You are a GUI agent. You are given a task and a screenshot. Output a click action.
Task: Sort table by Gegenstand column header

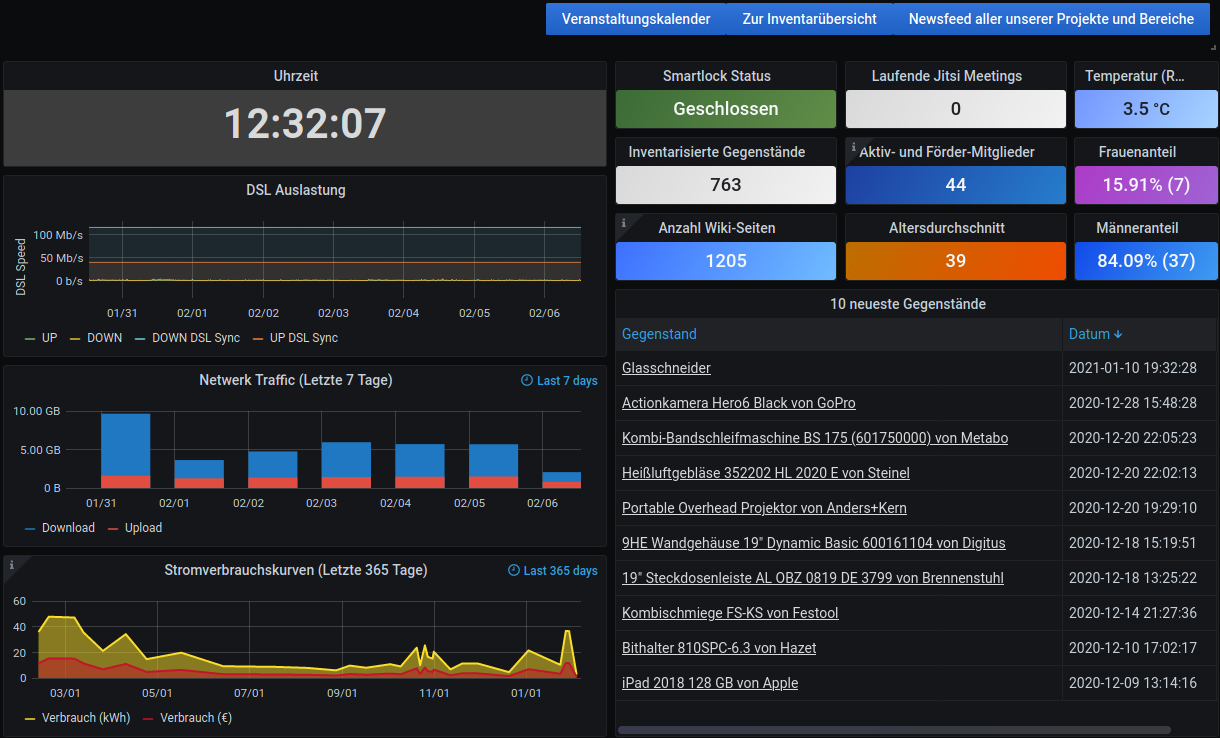tap(659, 334)
